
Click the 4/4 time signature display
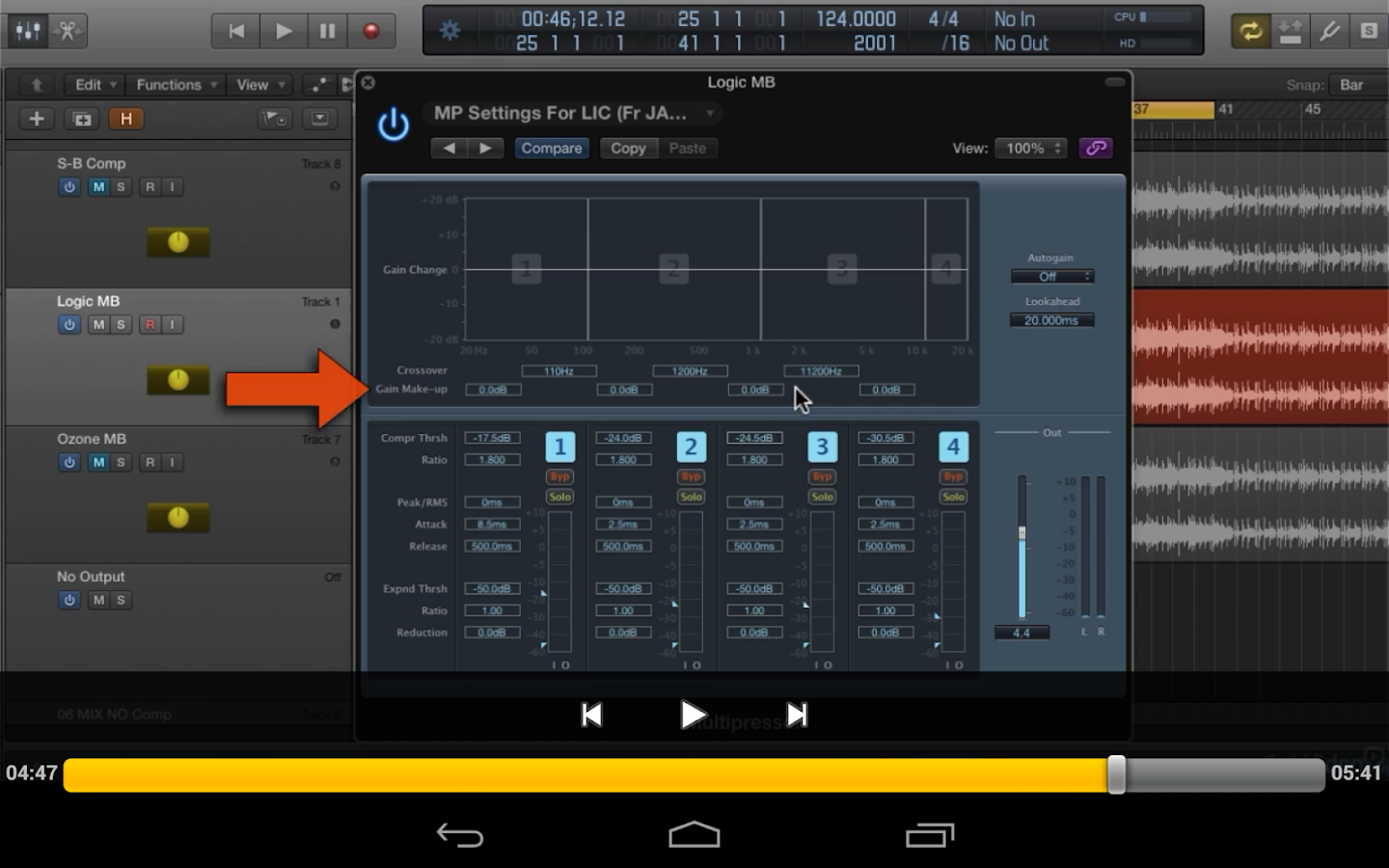pyautogui.click(x=943, y=19)
